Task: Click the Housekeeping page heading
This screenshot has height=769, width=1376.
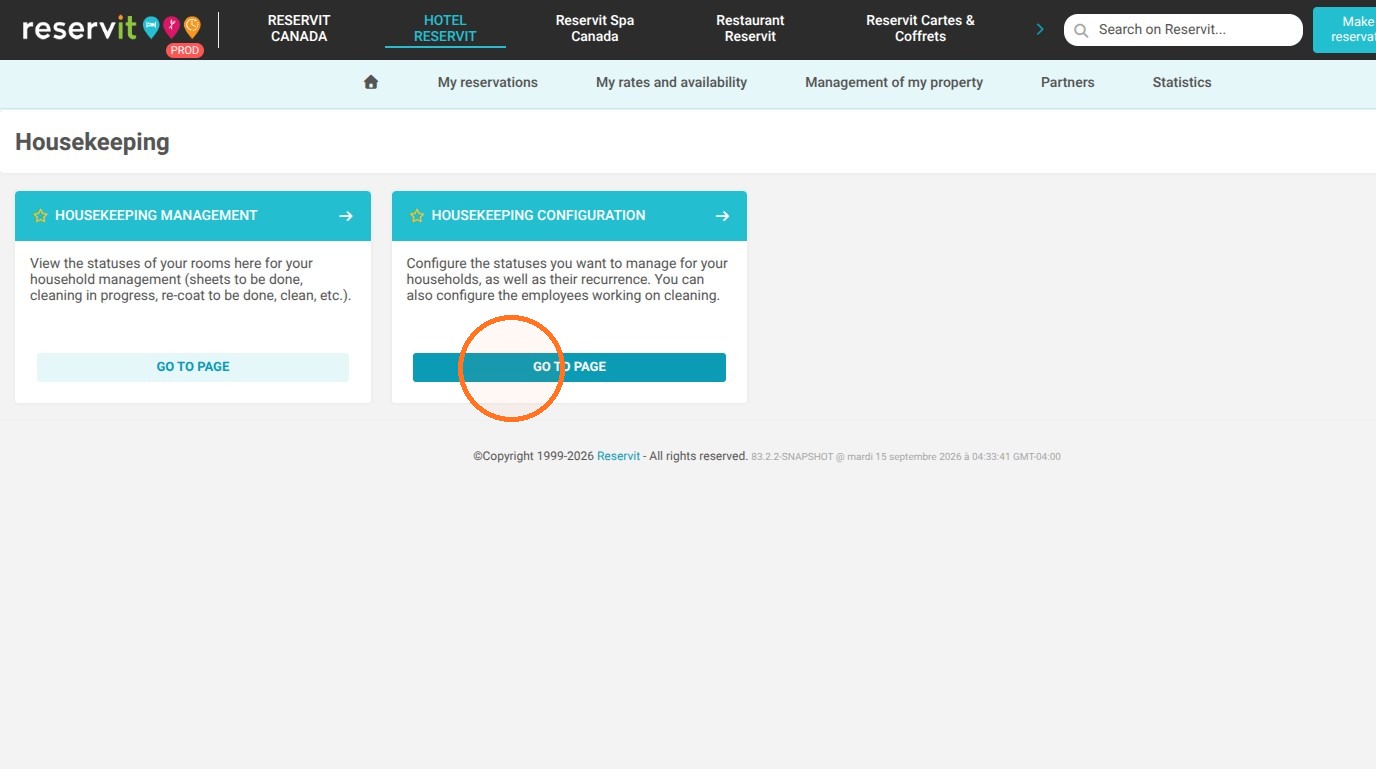Action: point(92,142)
